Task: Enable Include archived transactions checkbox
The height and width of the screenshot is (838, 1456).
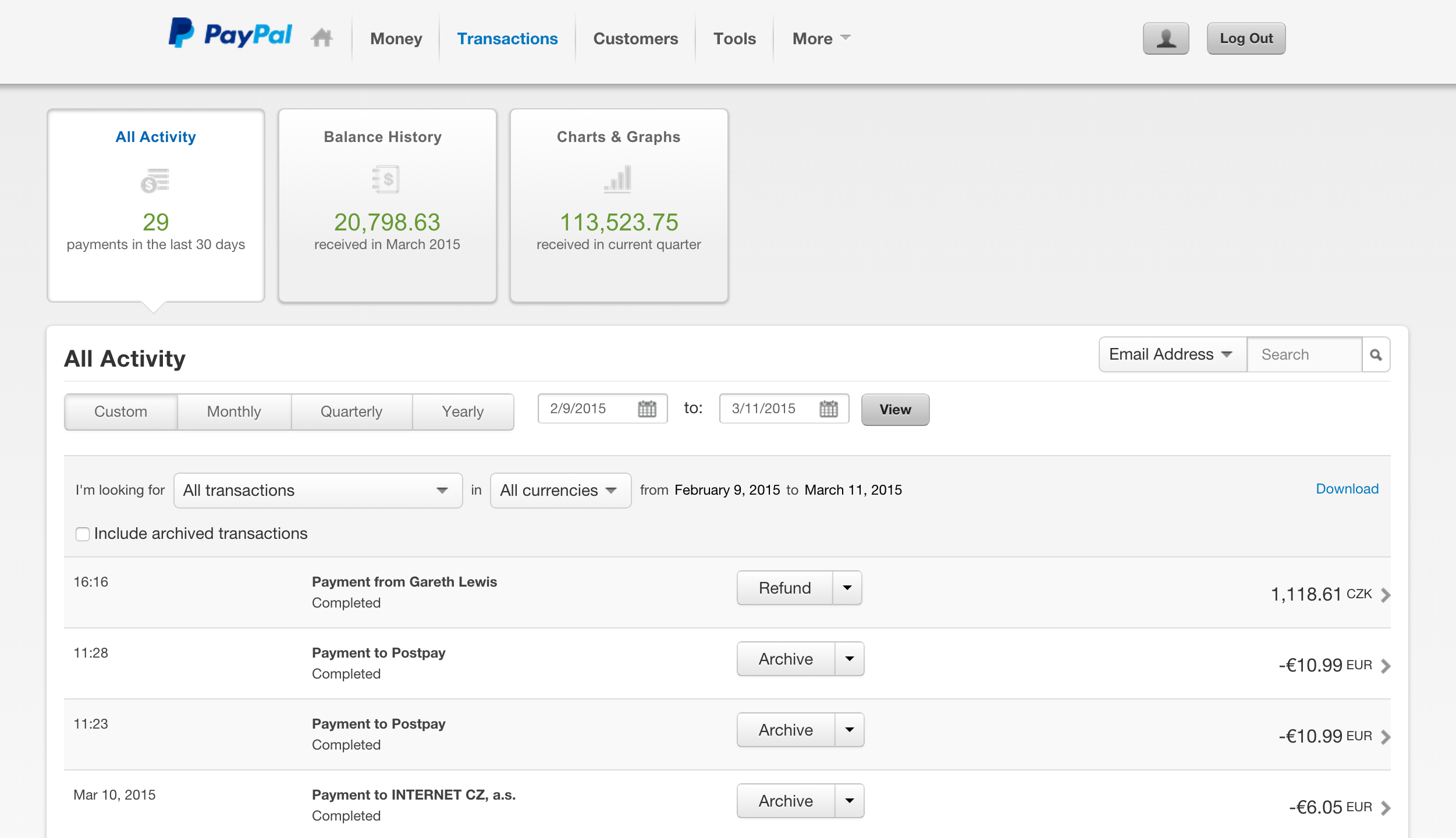Action: [x=83, y=534]
